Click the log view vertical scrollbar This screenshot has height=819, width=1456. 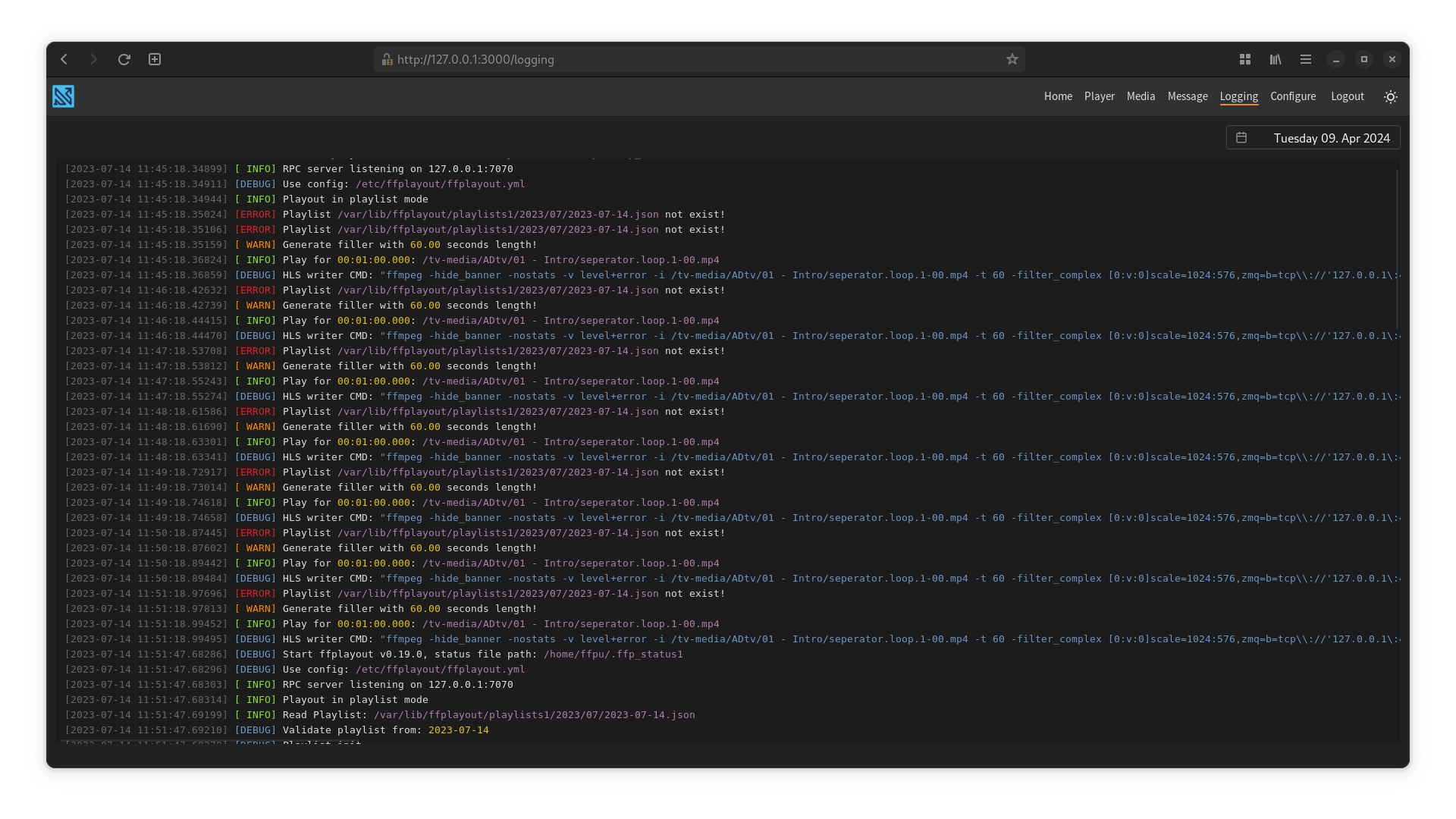[1398, 250]
